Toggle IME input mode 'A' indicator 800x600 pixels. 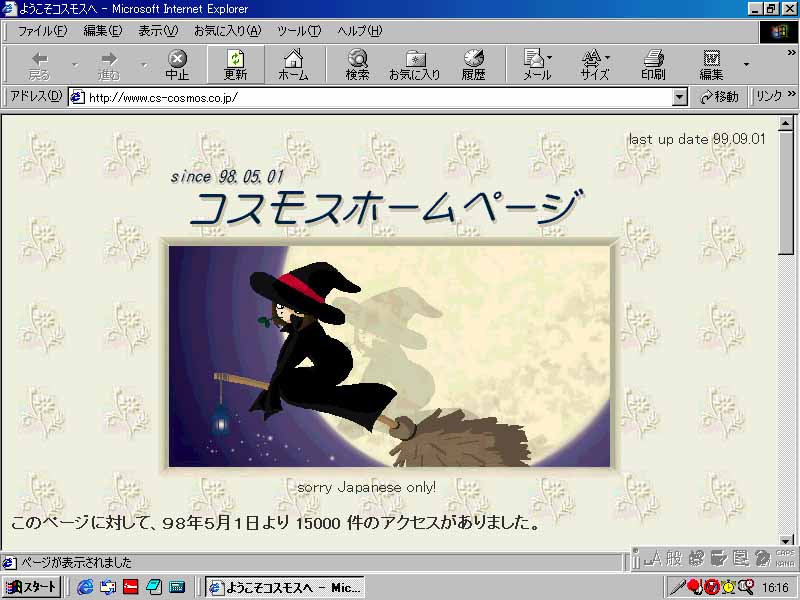pos(654,559)
